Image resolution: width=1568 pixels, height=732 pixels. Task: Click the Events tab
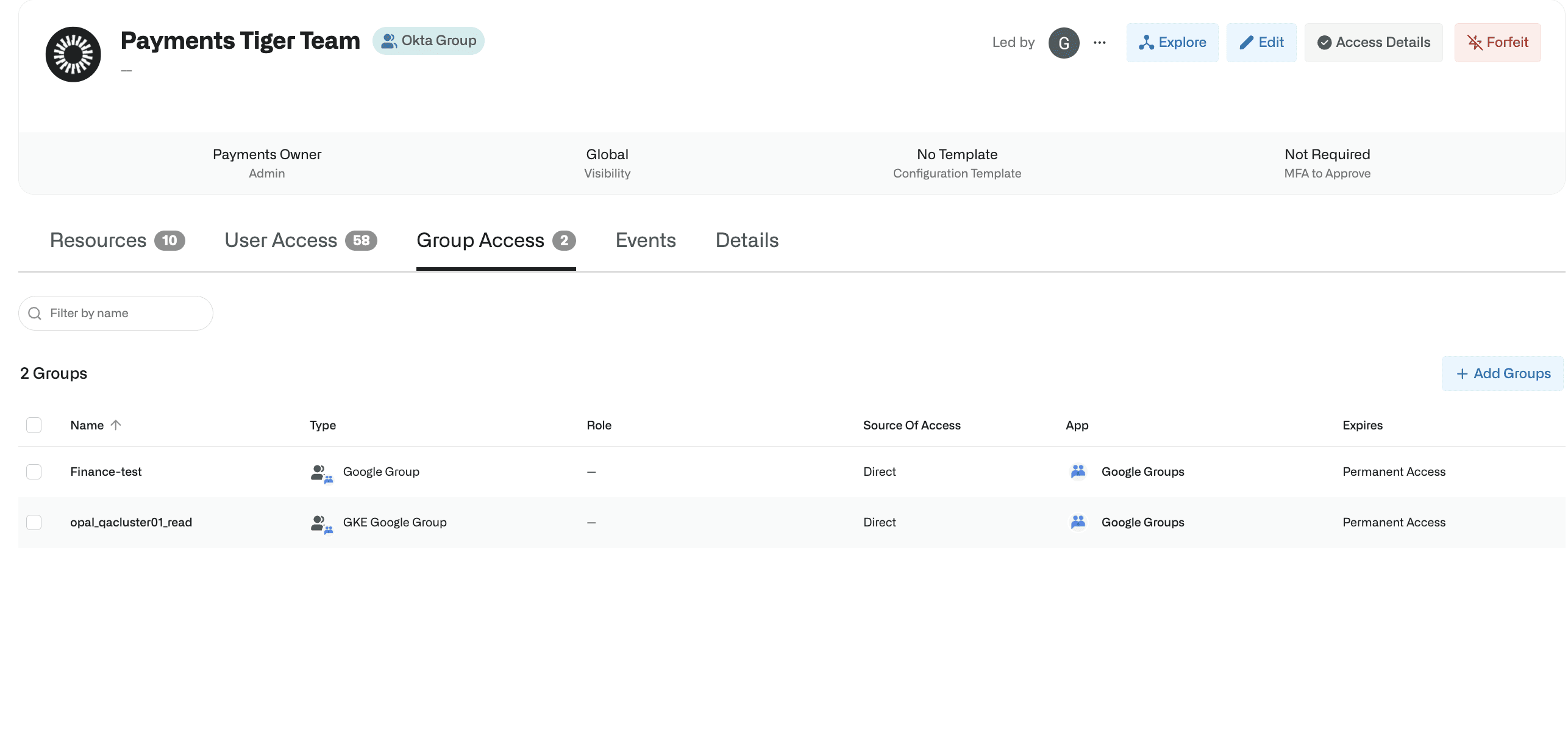click(645, 239)
